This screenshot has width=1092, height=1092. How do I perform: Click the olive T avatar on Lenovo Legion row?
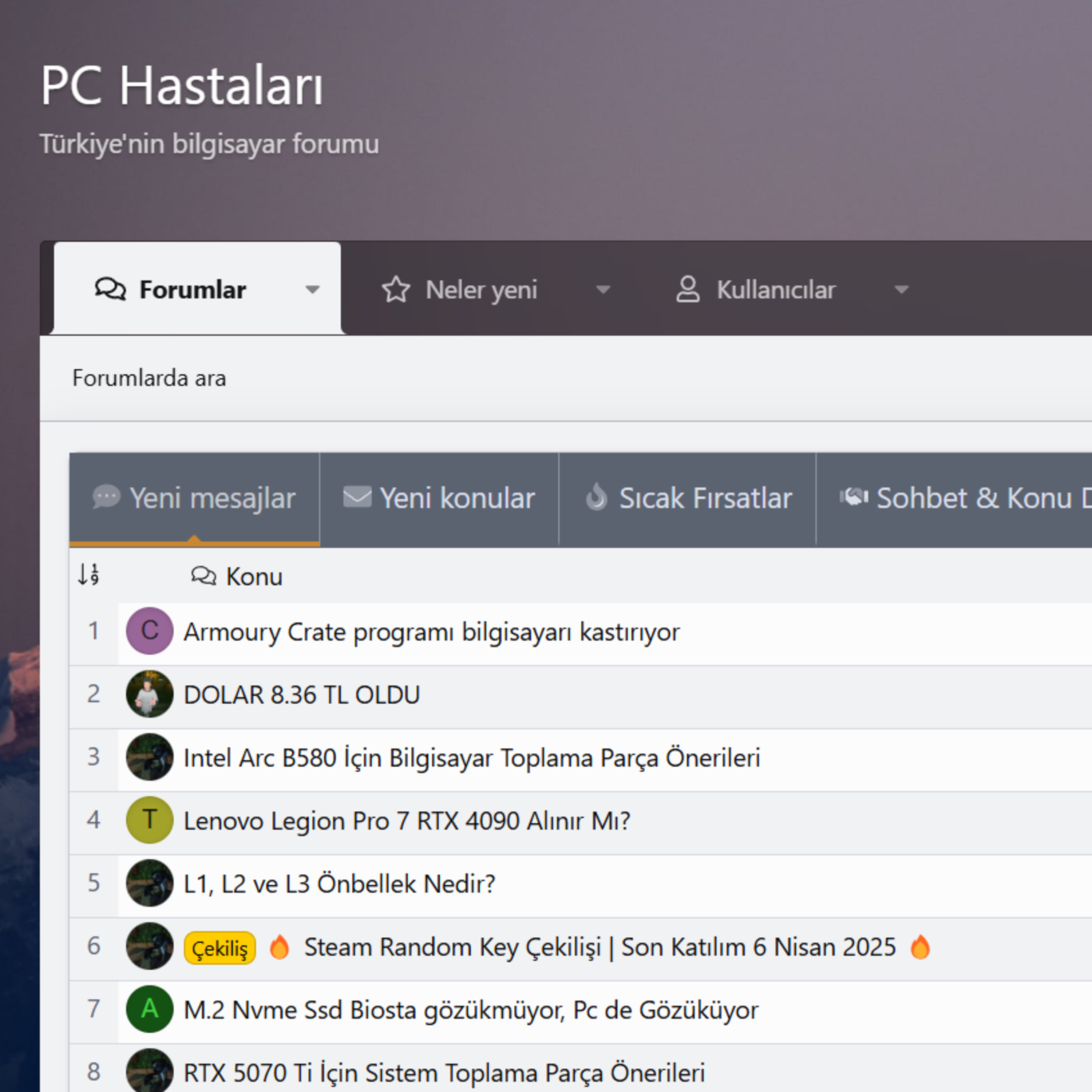149,820
